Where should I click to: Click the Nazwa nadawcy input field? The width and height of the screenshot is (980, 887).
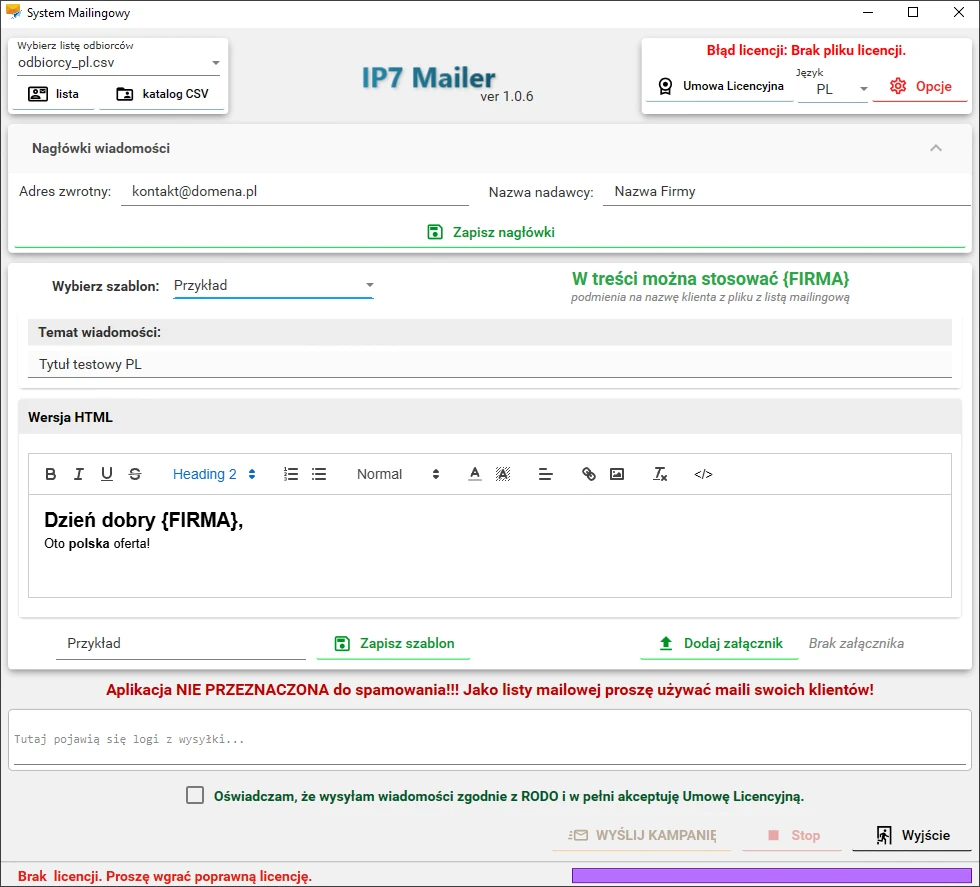pyautogui.click(x=786, y=192)
